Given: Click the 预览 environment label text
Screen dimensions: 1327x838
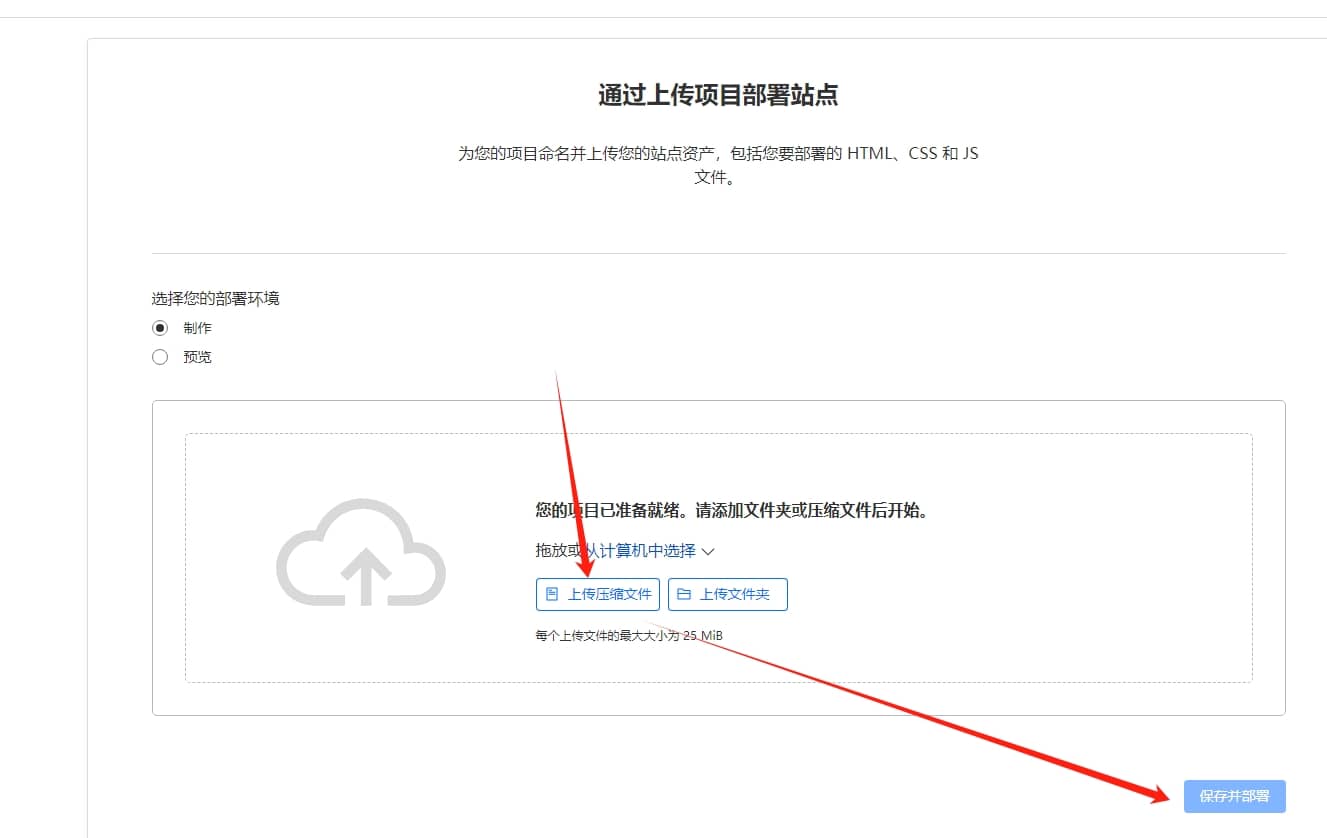Looking at the screenshot, I should (197, 357).
